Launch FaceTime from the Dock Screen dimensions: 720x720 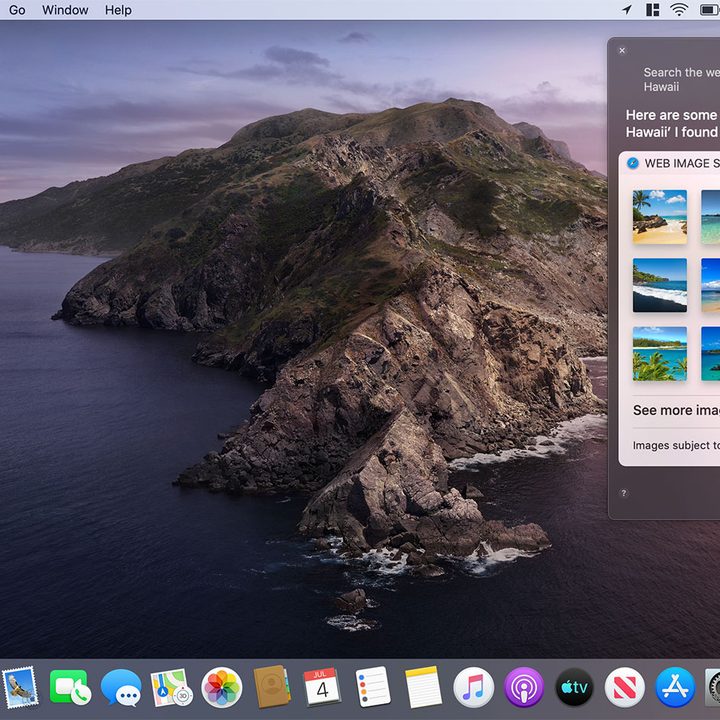click(70, 687)
